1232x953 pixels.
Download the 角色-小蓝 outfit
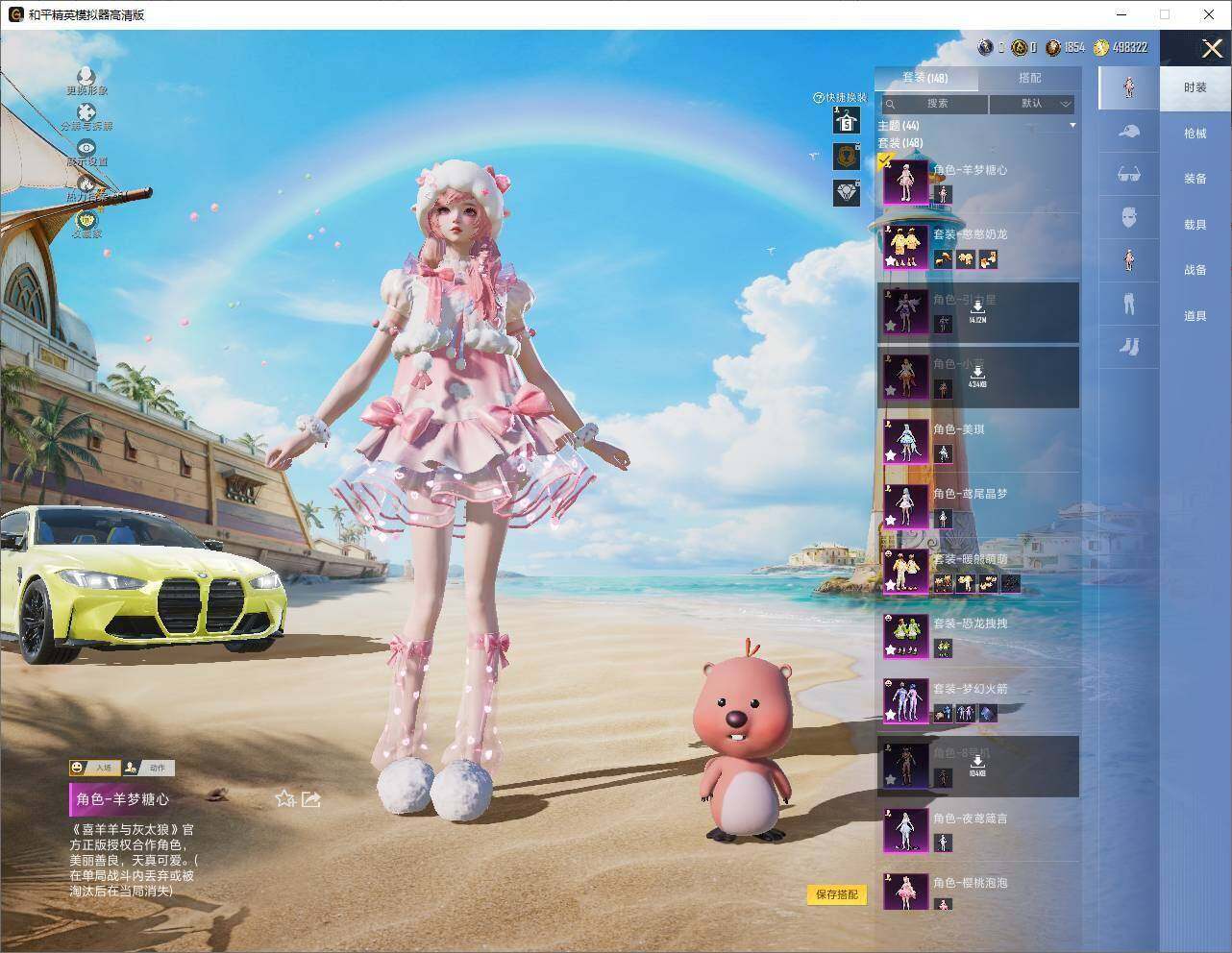click(x=977, y=375)
